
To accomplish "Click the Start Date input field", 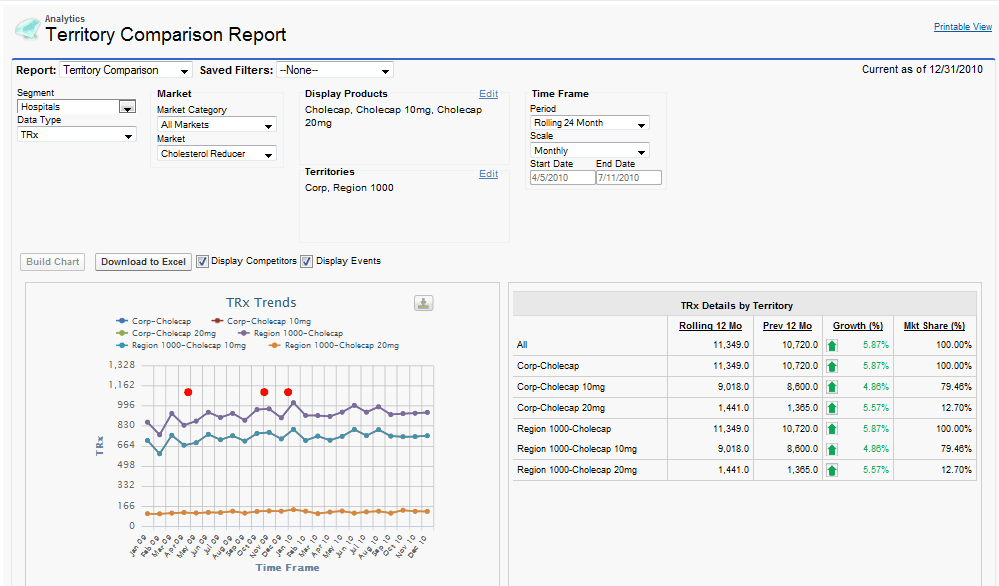I will [560, 178].
